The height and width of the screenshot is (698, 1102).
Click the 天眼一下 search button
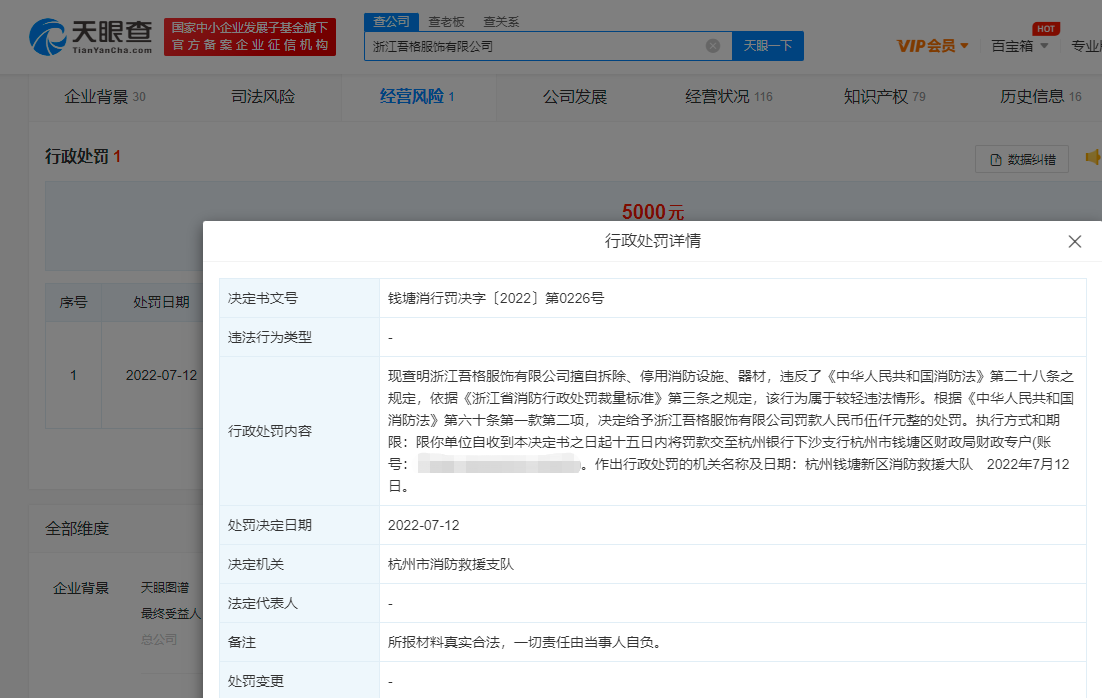[767, 46]
